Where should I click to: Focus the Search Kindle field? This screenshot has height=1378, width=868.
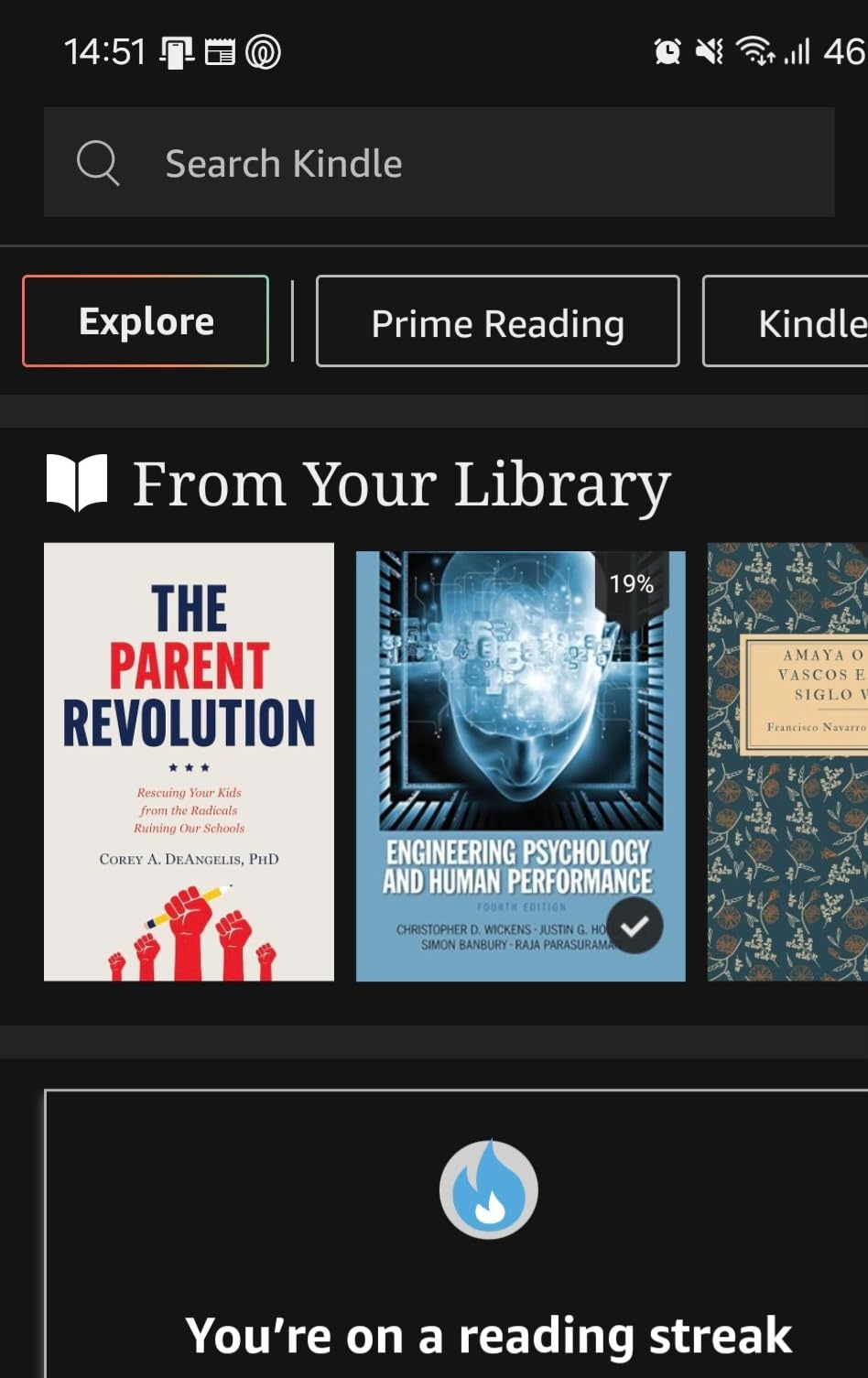439,163
